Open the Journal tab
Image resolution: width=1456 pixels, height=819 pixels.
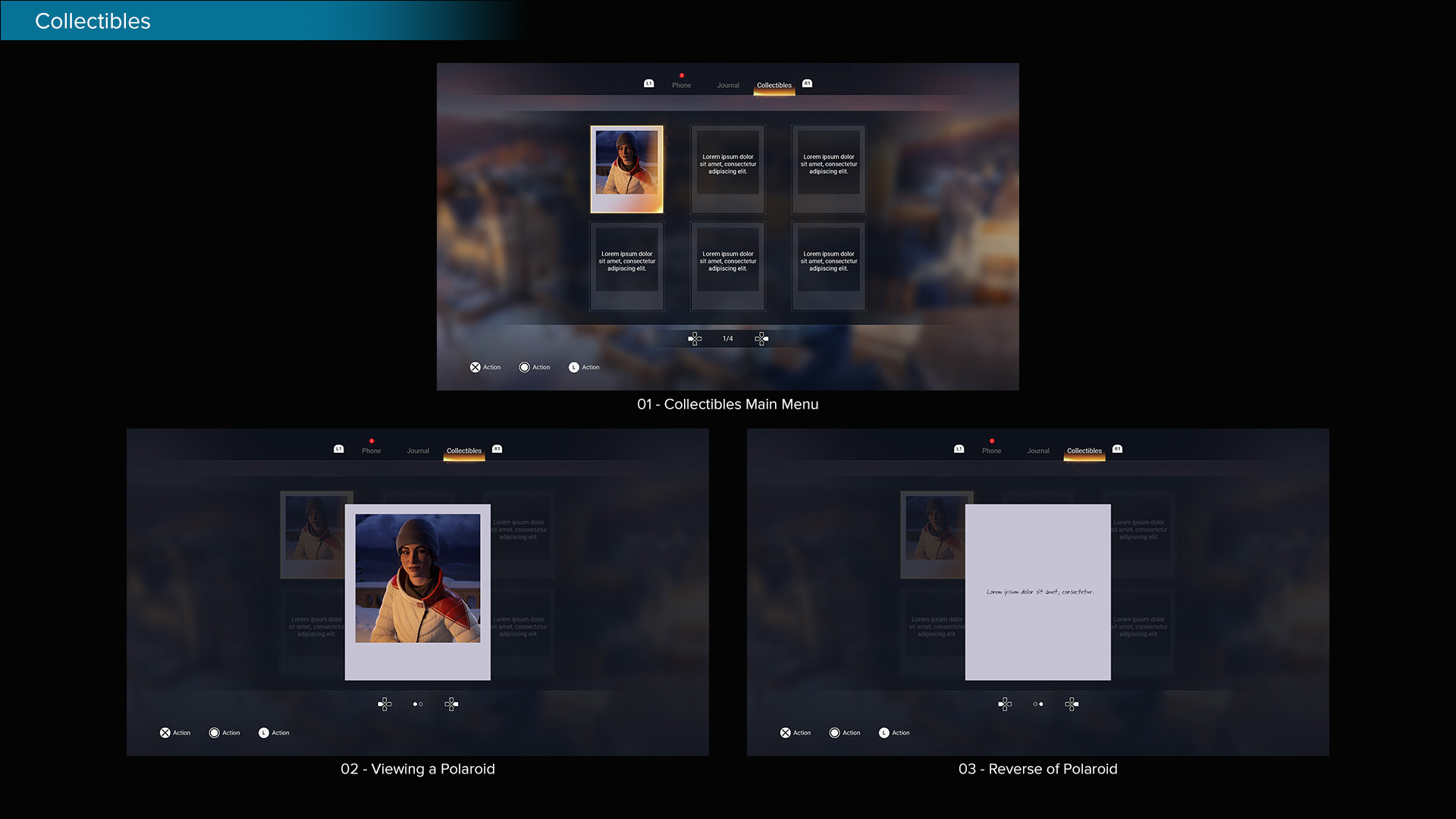(x=727, y=85)
